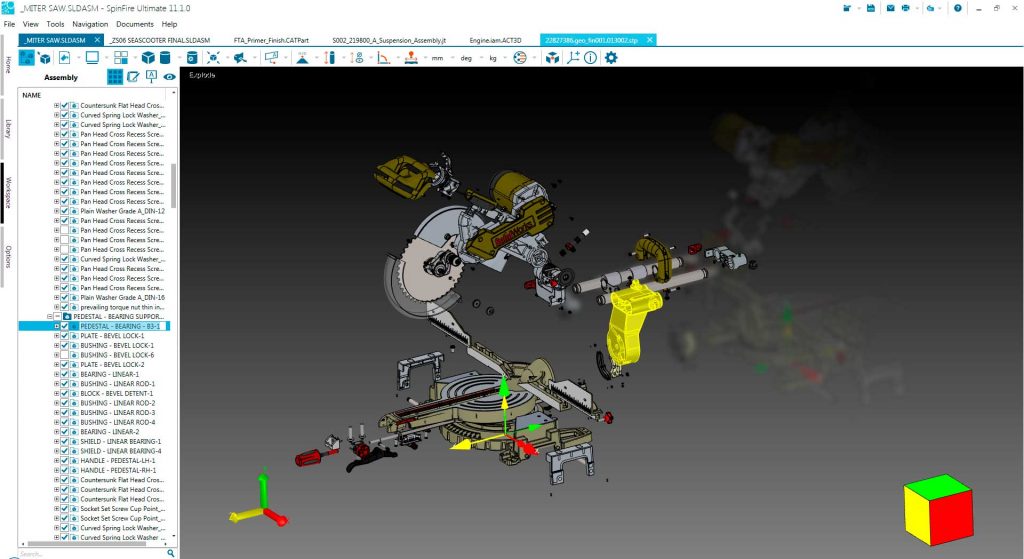This screenshot has height=559, width=1024.
Task: Expand the PLATE - BEVEL LOCK-2 node
Action: tap(57, 364)
